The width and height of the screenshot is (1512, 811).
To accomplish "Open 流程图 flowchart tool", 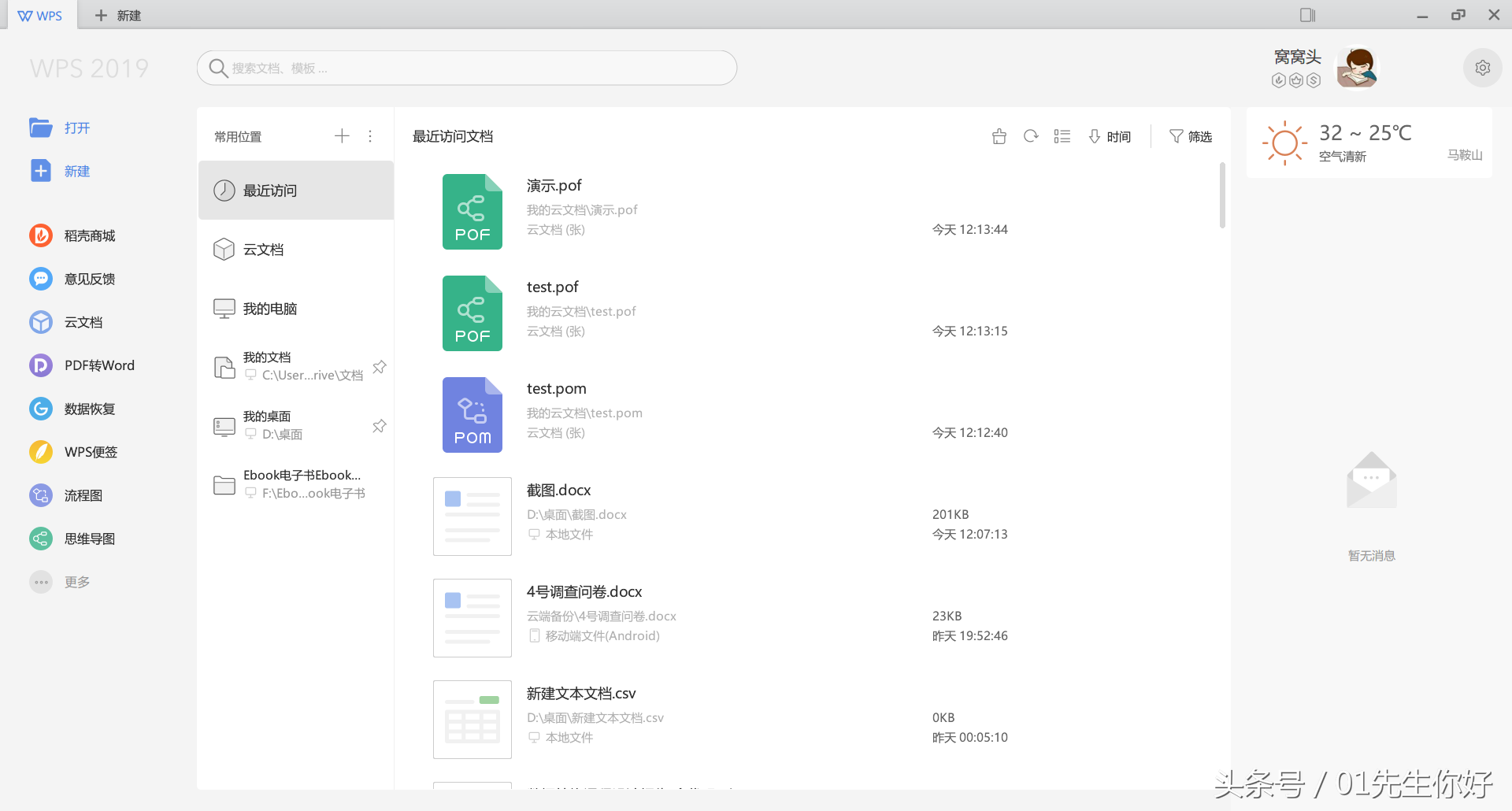I will (66, 495).
